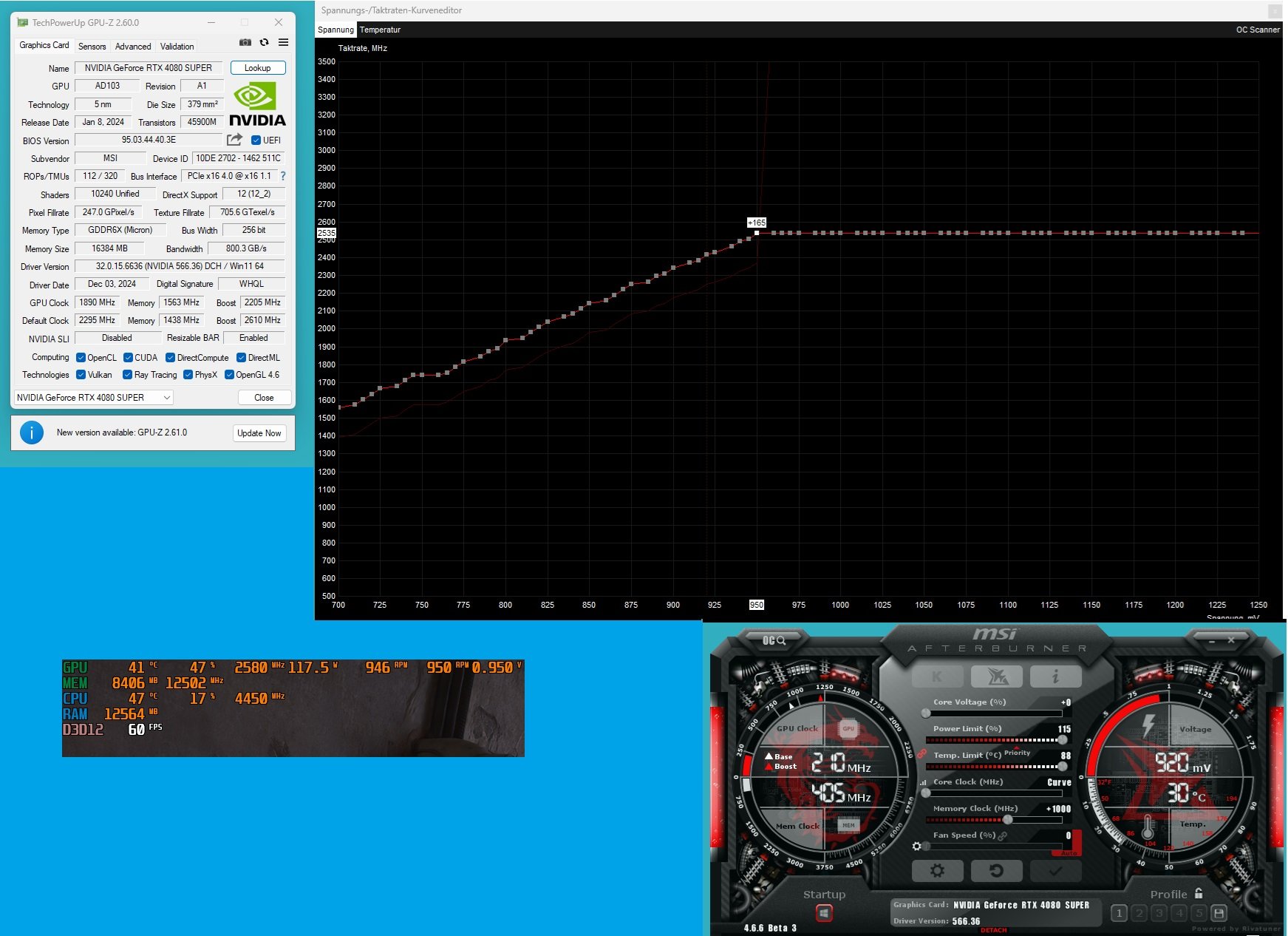The height and width of the screenshot is (936, 1288).
Task: Click the Temp. Limit slider handle
Action: point(1063,766)
